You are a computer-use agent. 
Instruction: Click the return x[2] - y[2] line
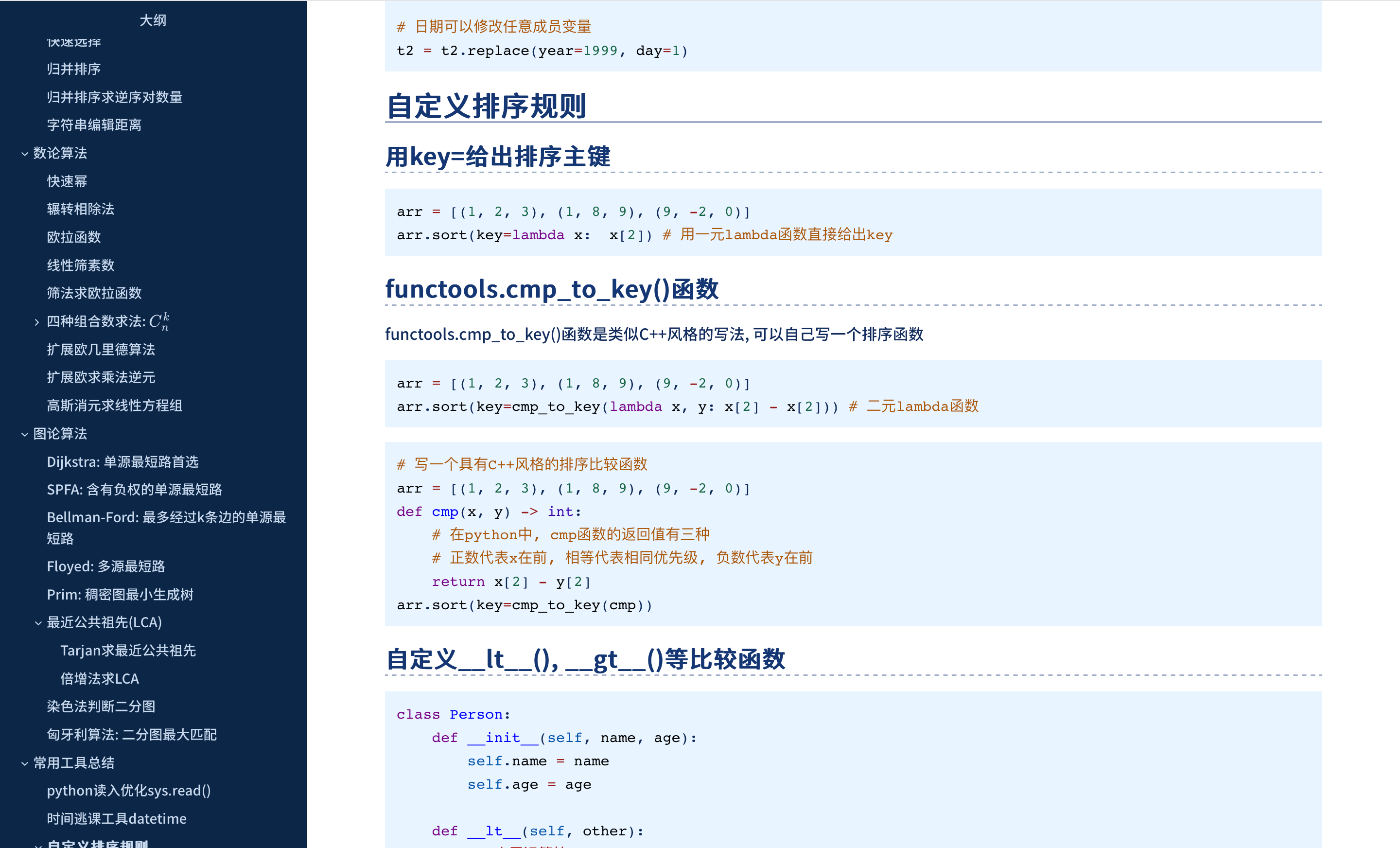(x=511, y=582)
